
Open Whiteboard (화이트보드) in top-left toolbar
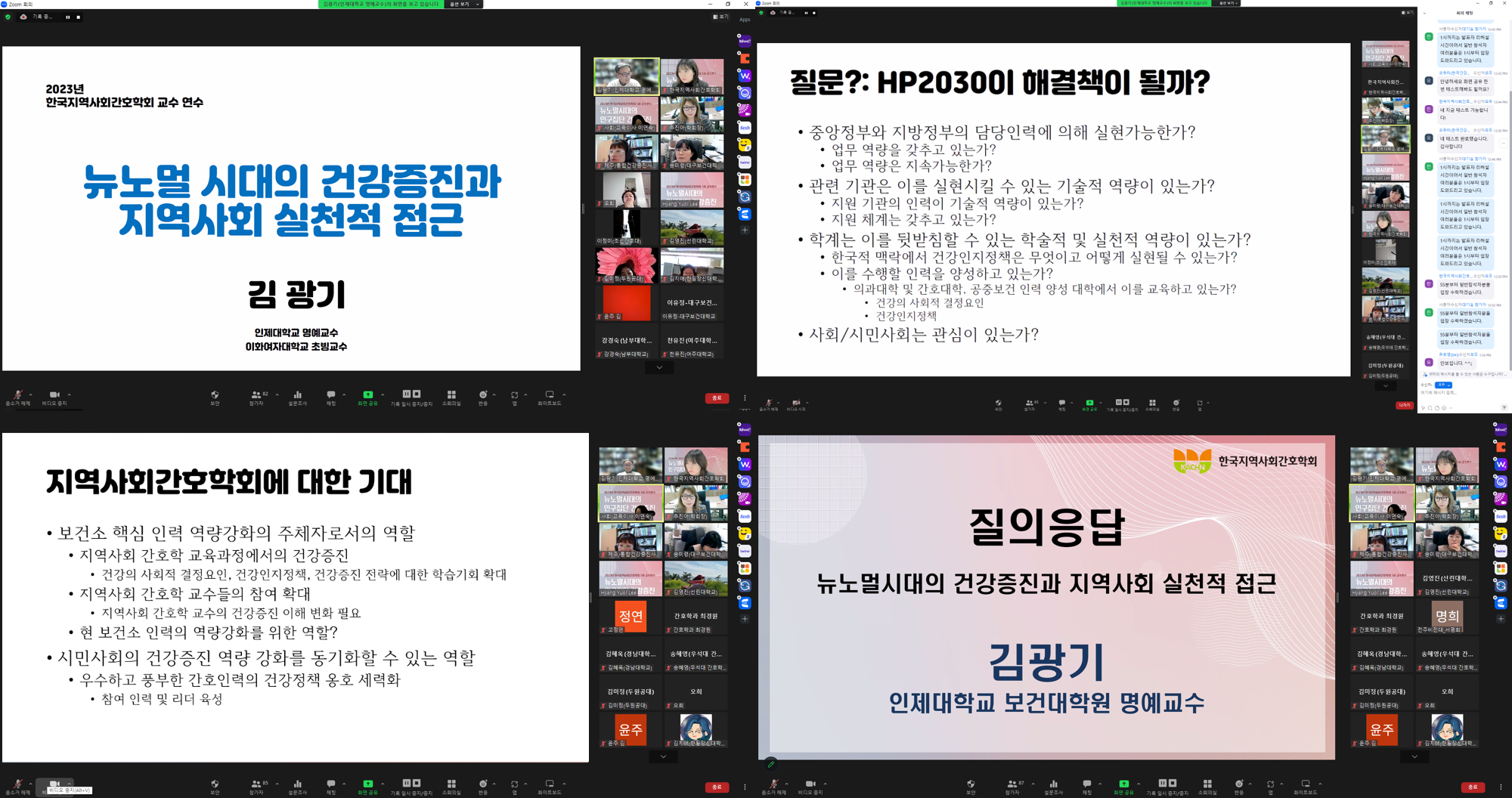(550, 395)
